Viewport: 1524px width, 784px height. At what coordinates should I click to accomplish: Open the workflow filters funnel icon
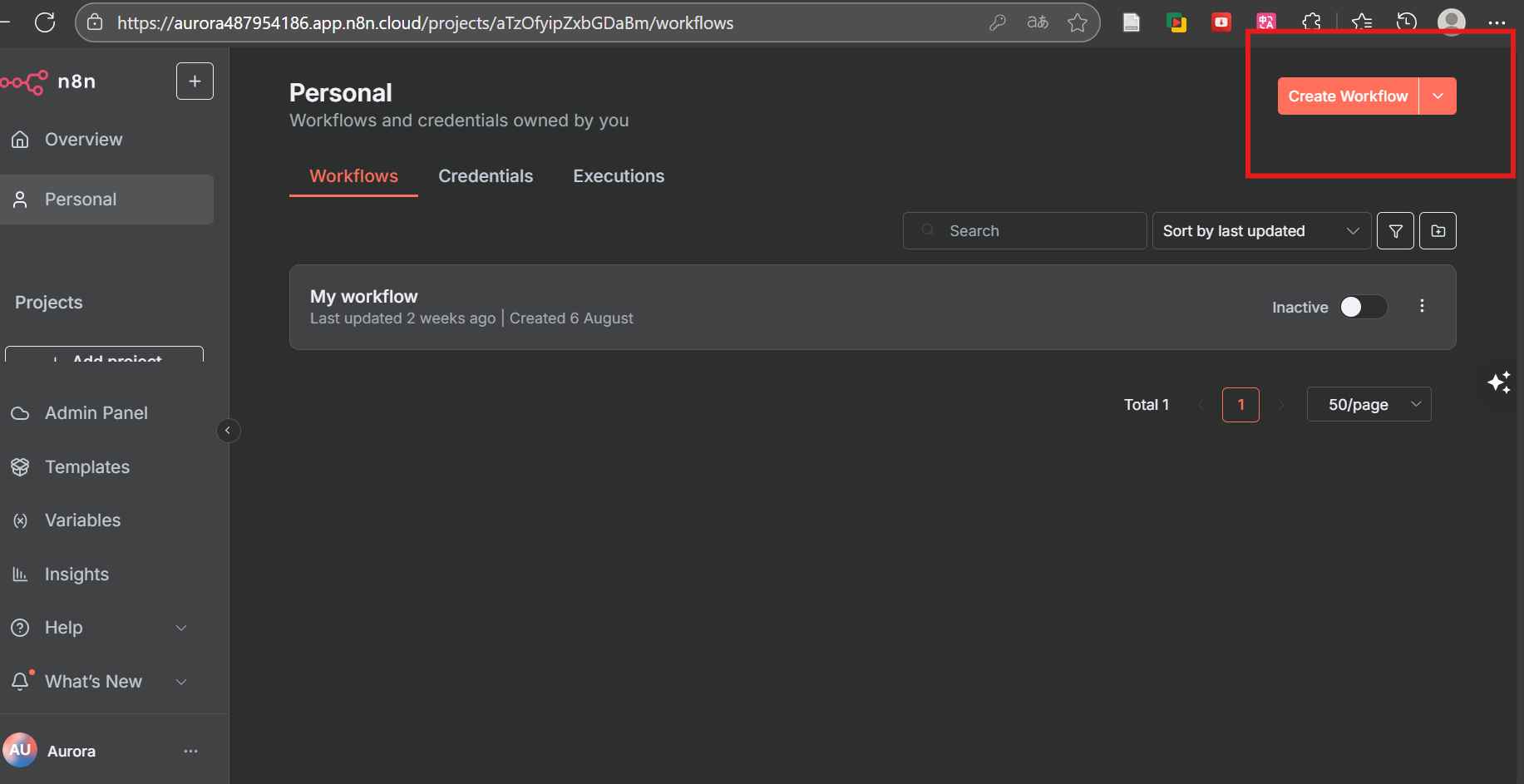coord(1395,231)
